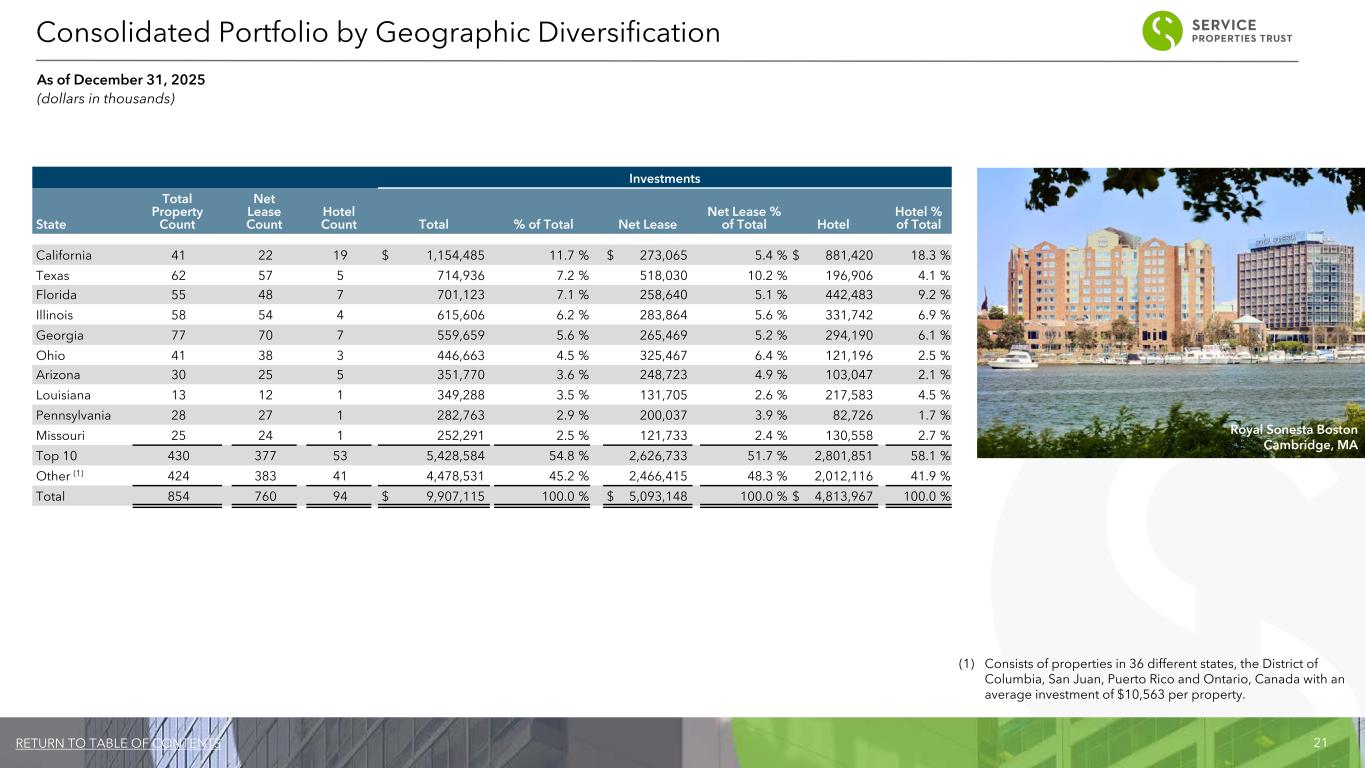This screenshot has width=1365, height=768.
Task: Select the page number 21 in footer
Action: pos(1319,743)
